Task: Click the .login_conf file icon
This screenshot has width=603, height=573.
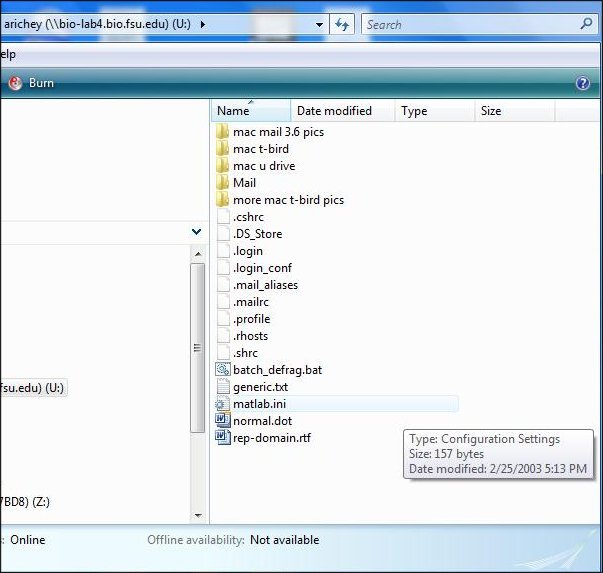Action: [x=223, y=268]
